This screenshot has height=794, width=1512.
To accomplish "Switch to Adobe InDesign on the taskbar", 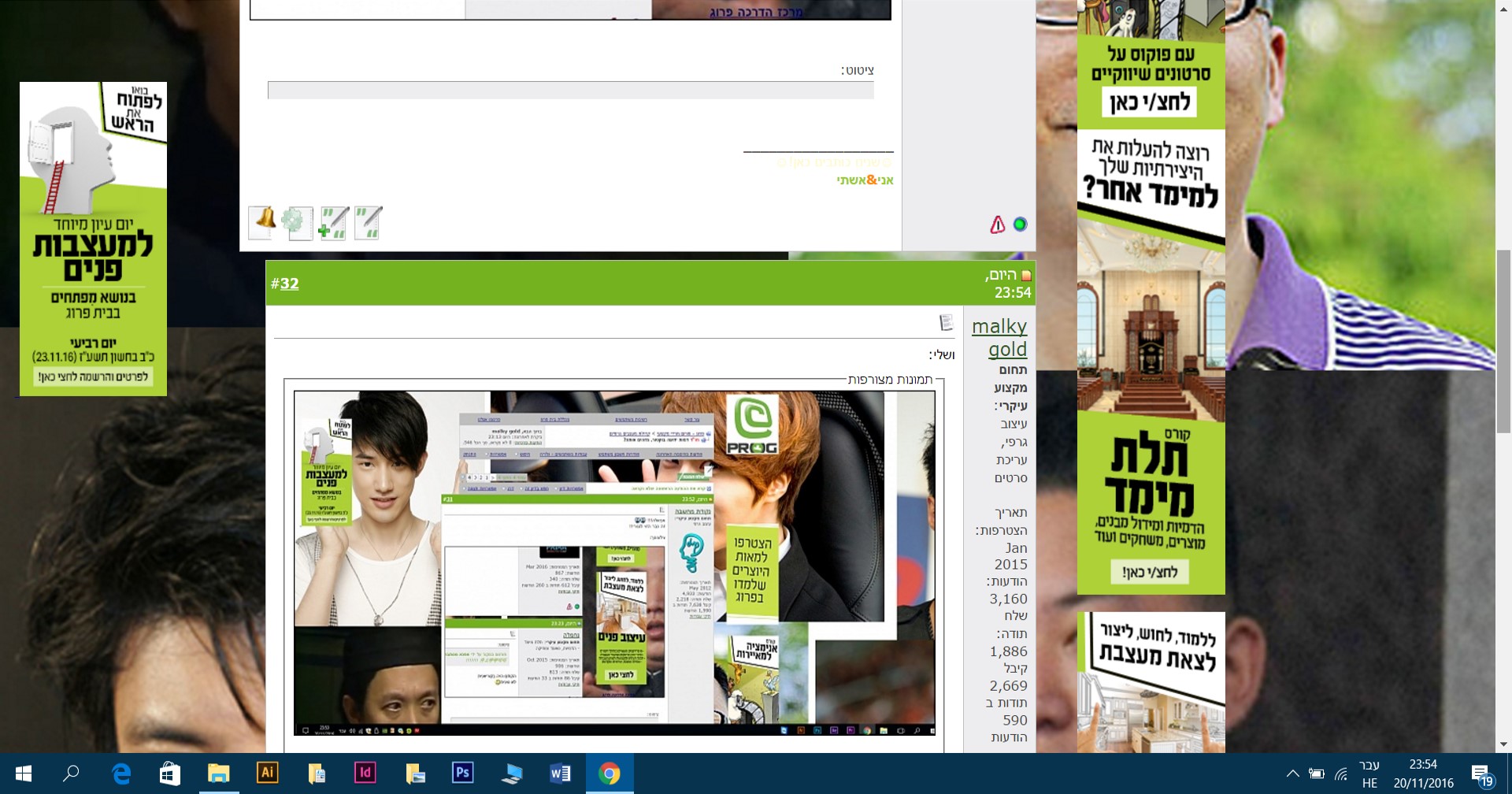I will 365,774.
